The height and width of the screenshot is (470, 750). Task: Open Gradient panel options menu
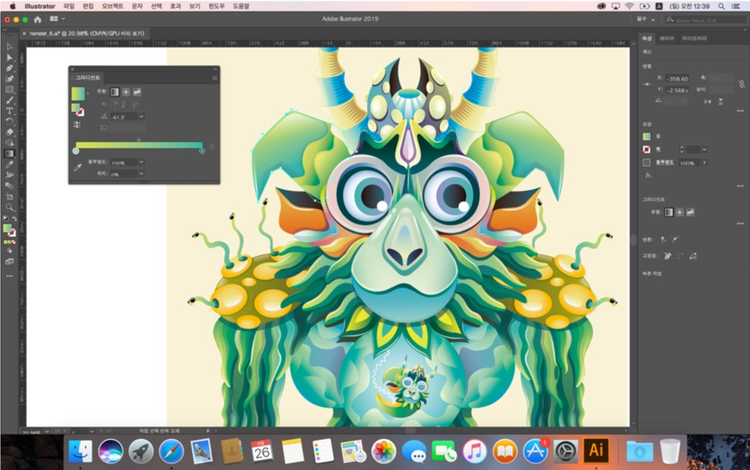tap(215, 77)
